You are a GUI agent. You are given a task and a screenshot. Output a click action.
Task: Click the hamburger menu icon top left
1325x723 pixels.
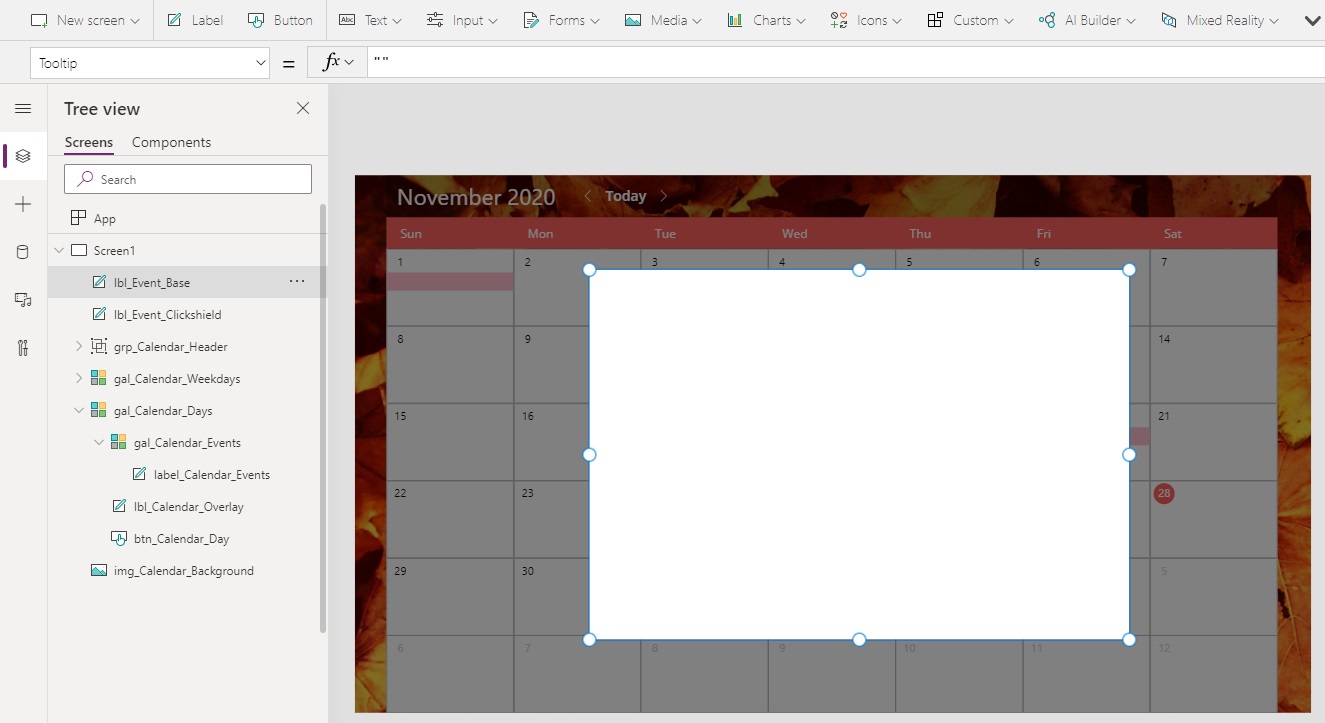pyautogui.click(x=23, y=108)
